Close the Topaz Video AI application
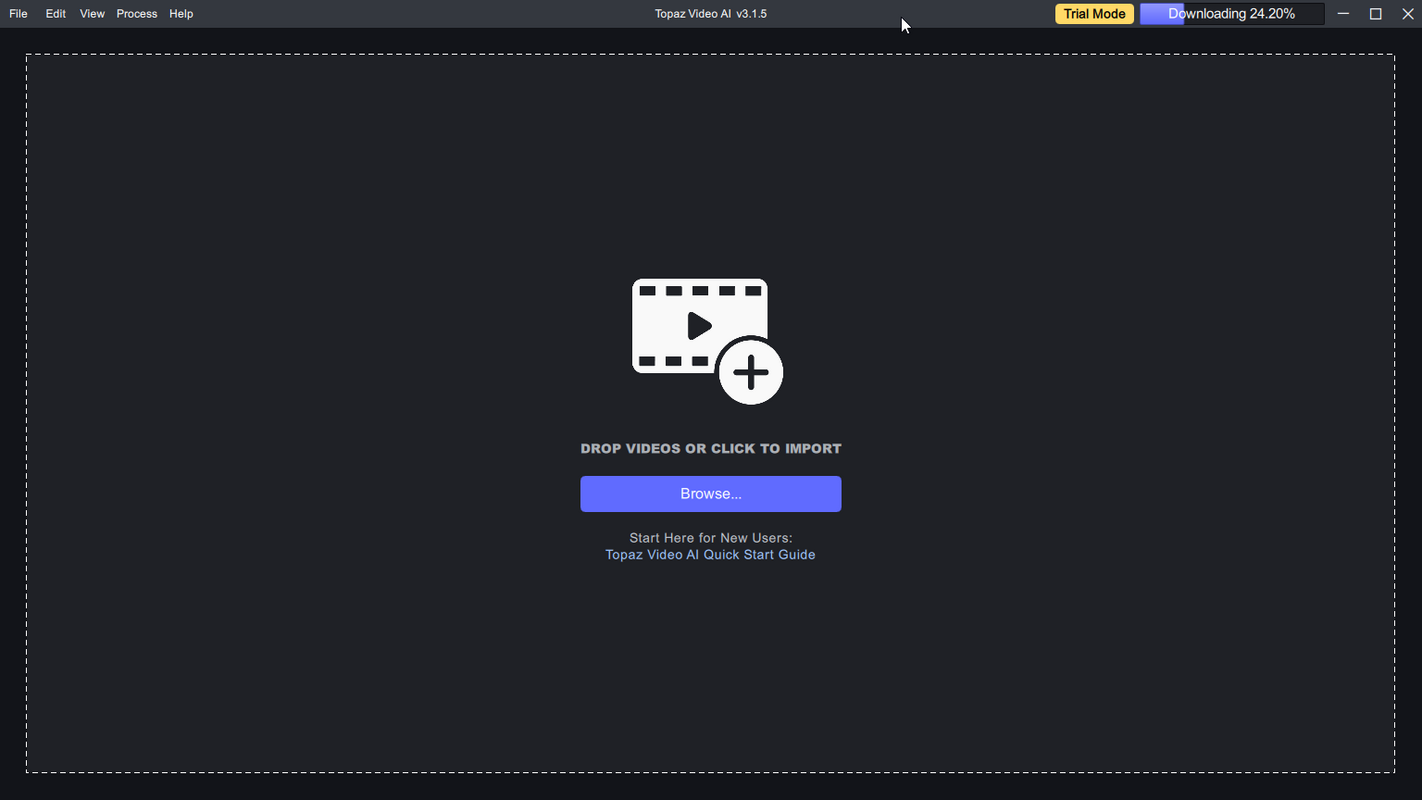This screenshot has height=800, width=1422. click(1408, 13)
